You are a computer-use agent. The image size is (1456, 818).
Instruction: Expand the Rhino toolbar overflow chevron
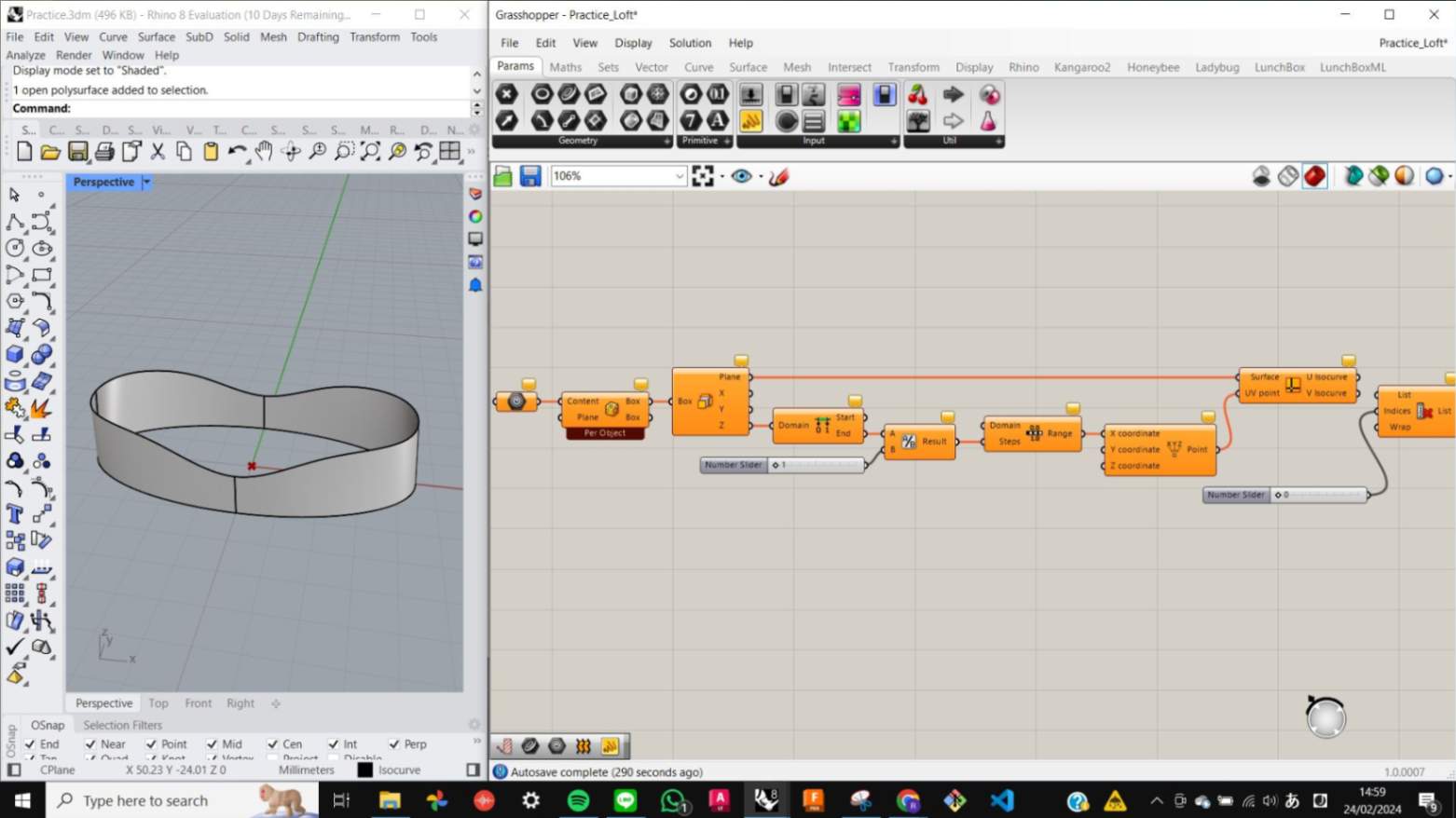click(472, 151)
